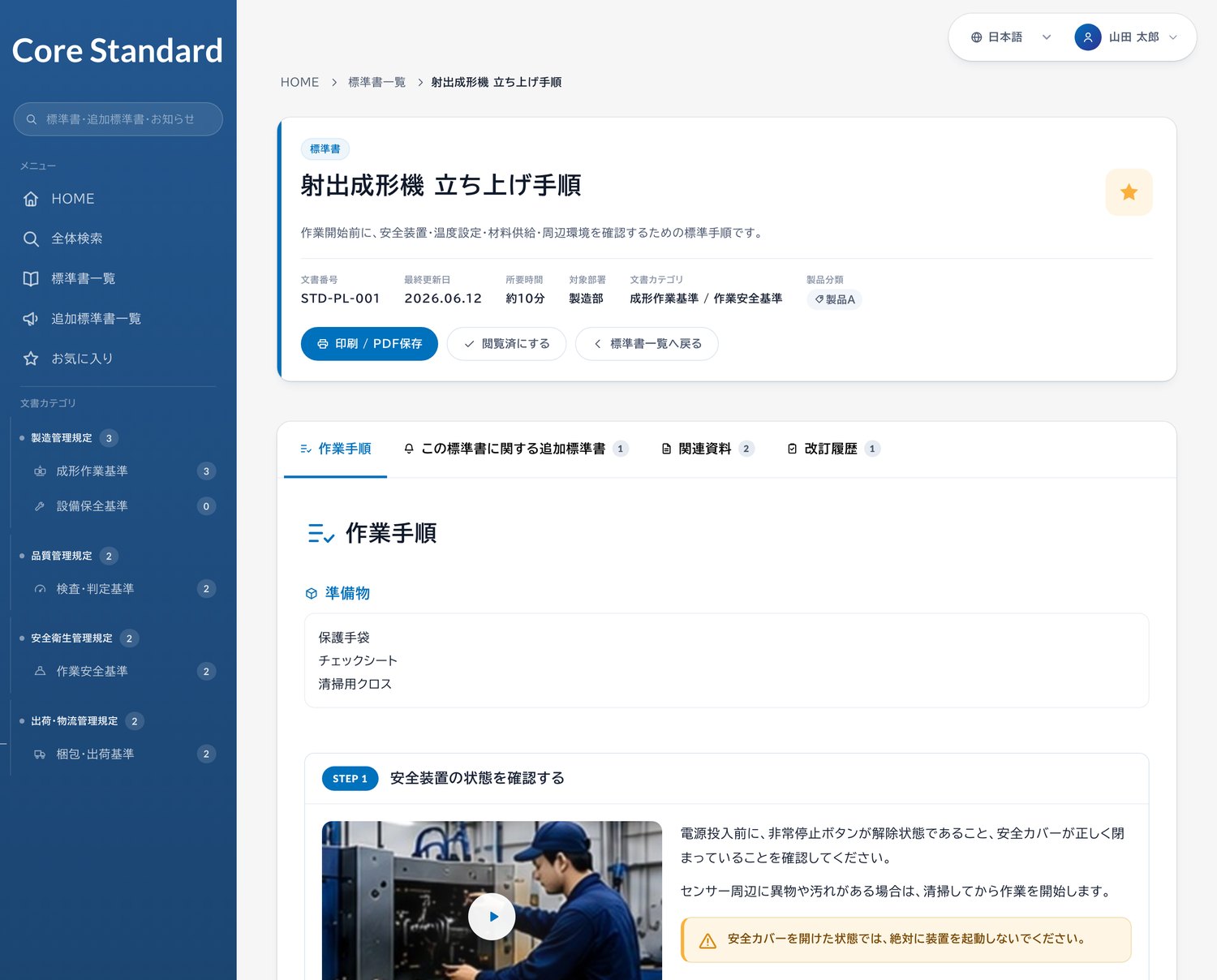The width and height of the screenshot is (1217, 980).
Task: Click HOME in the breadcrumb
Action: (299, 82)
